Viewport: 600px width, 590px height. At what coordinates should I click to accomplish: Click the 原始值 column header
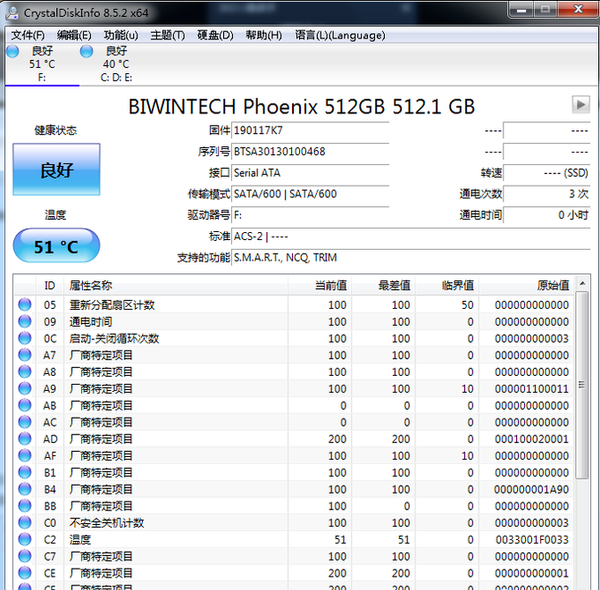[x=549, y=285]
